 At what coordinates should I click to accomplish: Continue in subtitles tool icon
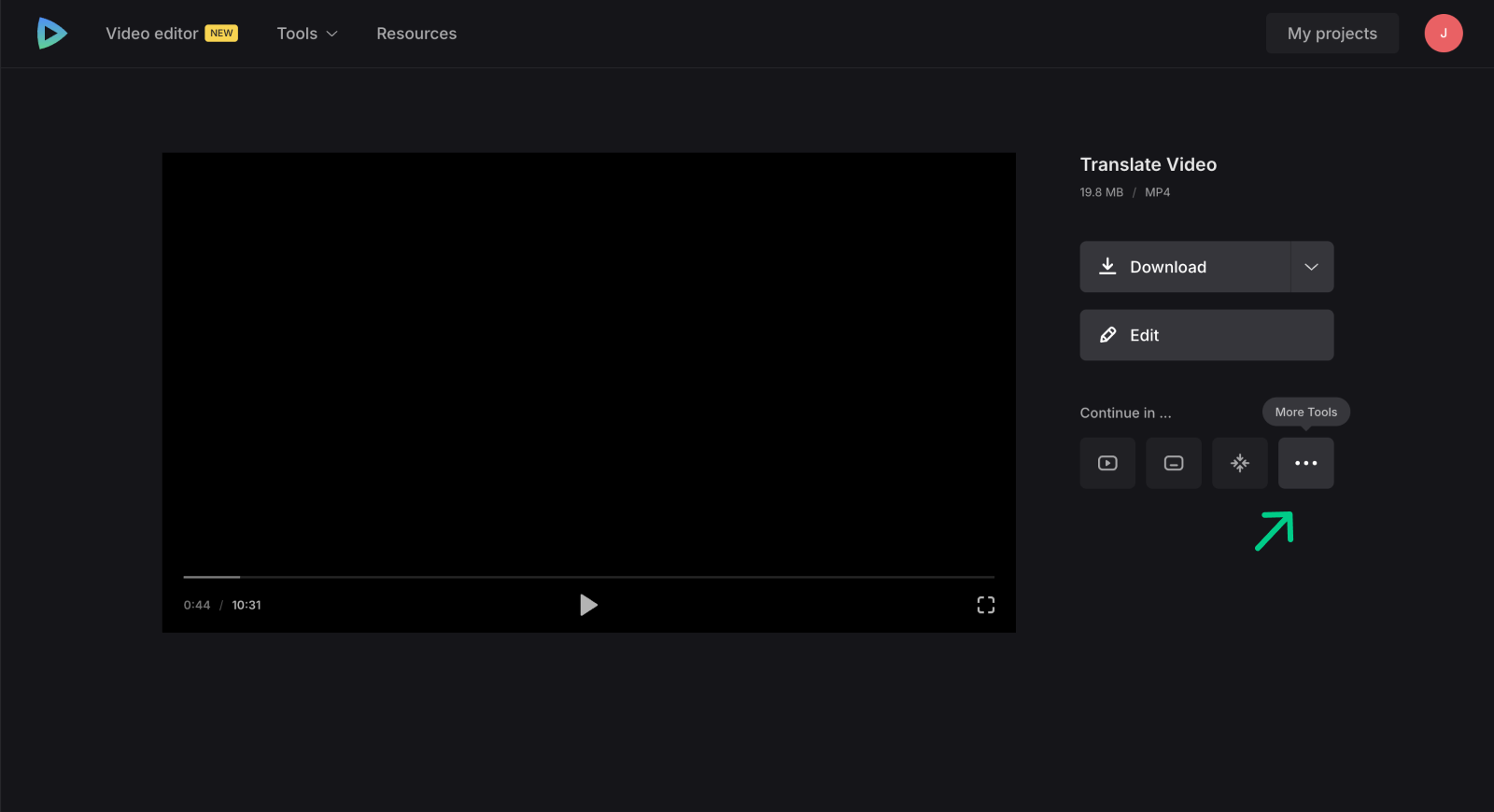pyautogui.click(x=1174, y=463)
